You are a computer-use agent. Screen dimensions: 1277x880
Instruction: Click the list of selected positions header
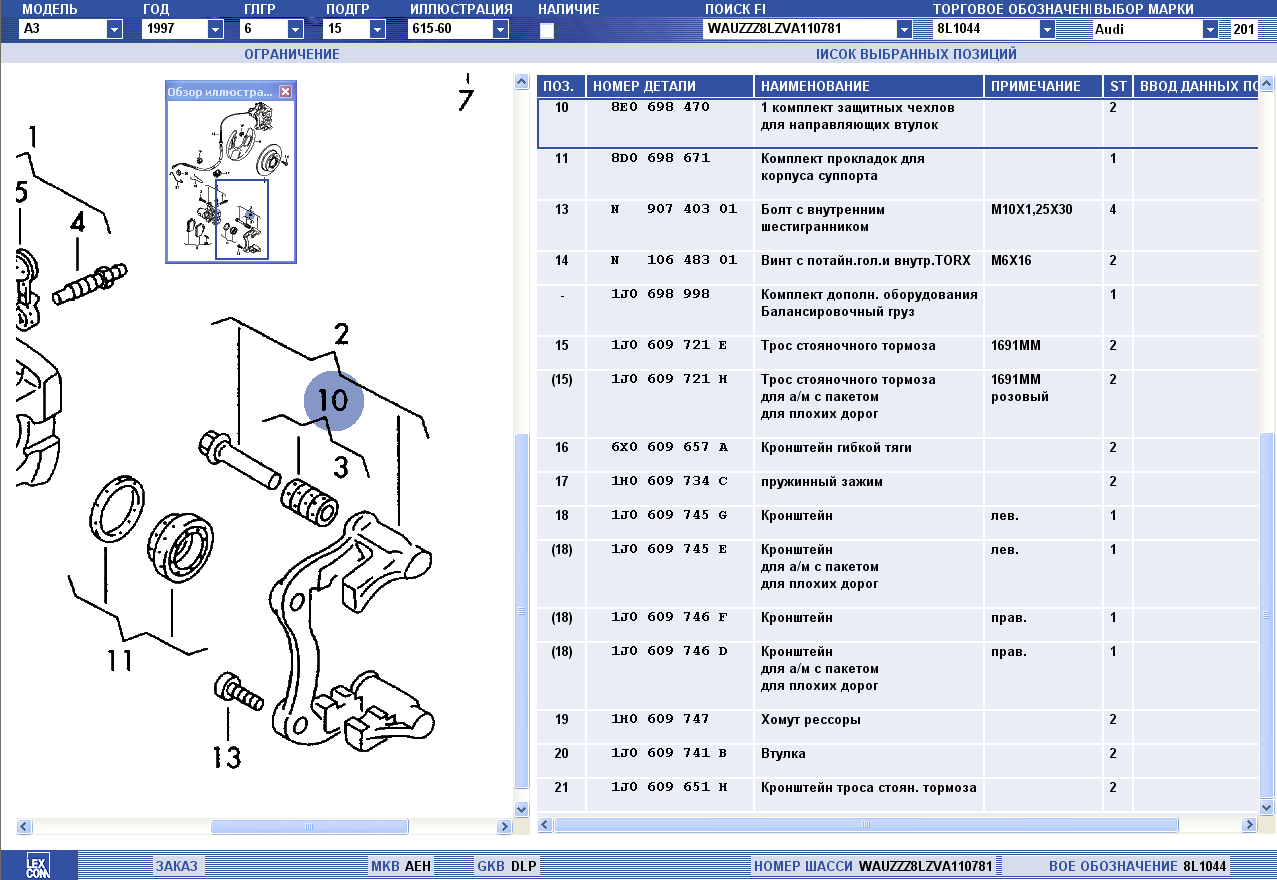coord(916,54)
